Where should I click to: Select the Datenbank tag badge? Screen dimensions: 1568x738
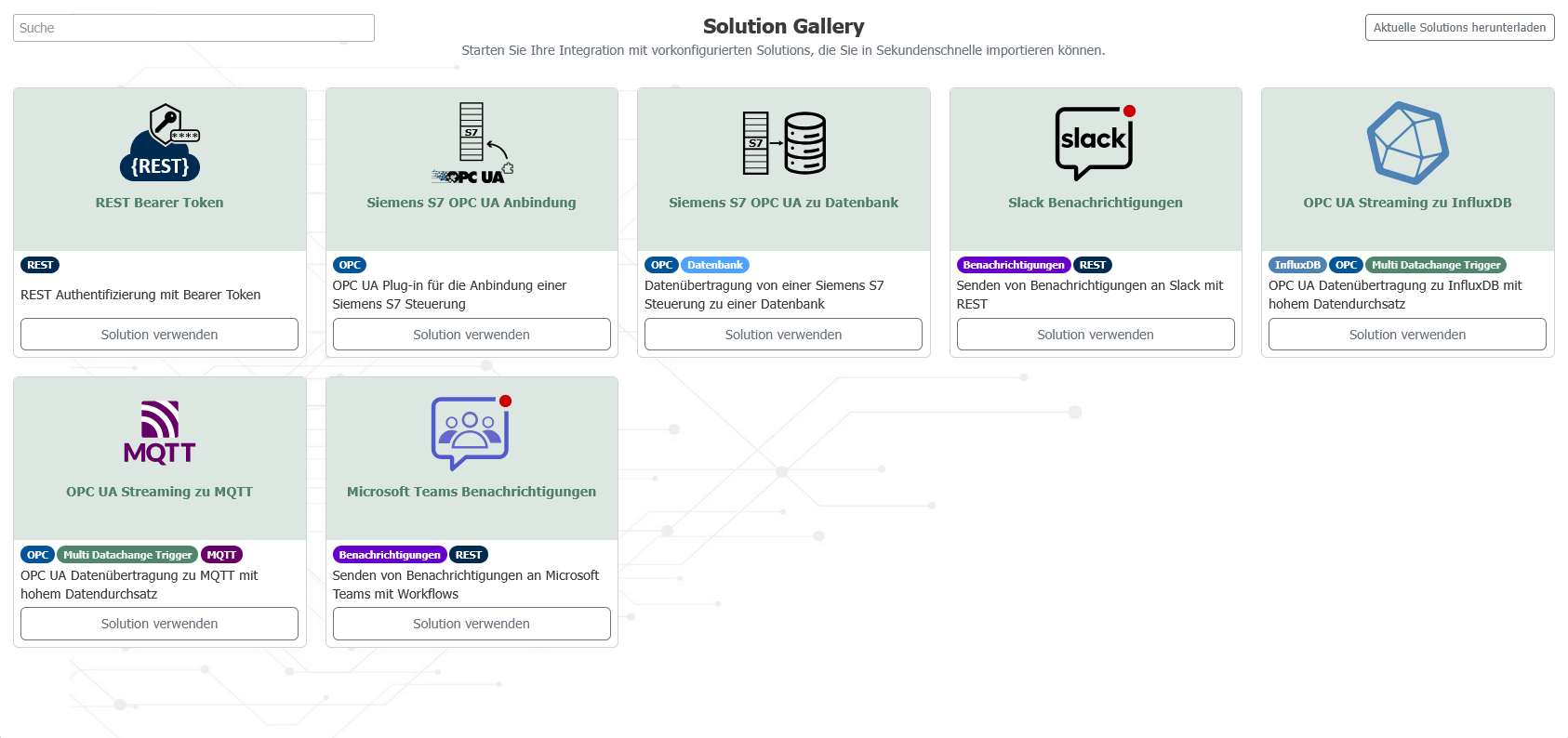point(714,265)
